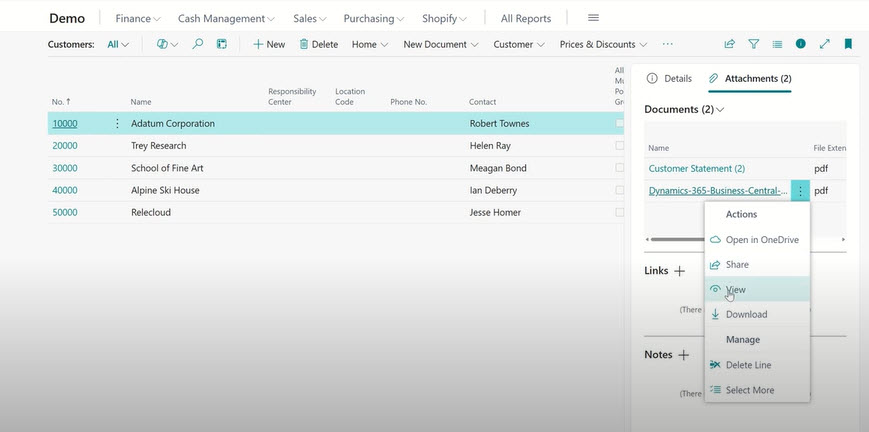Choose View in the context menu
Image resolution: width=869 pixels, height=432 pixels.
(x=757, y=289)
